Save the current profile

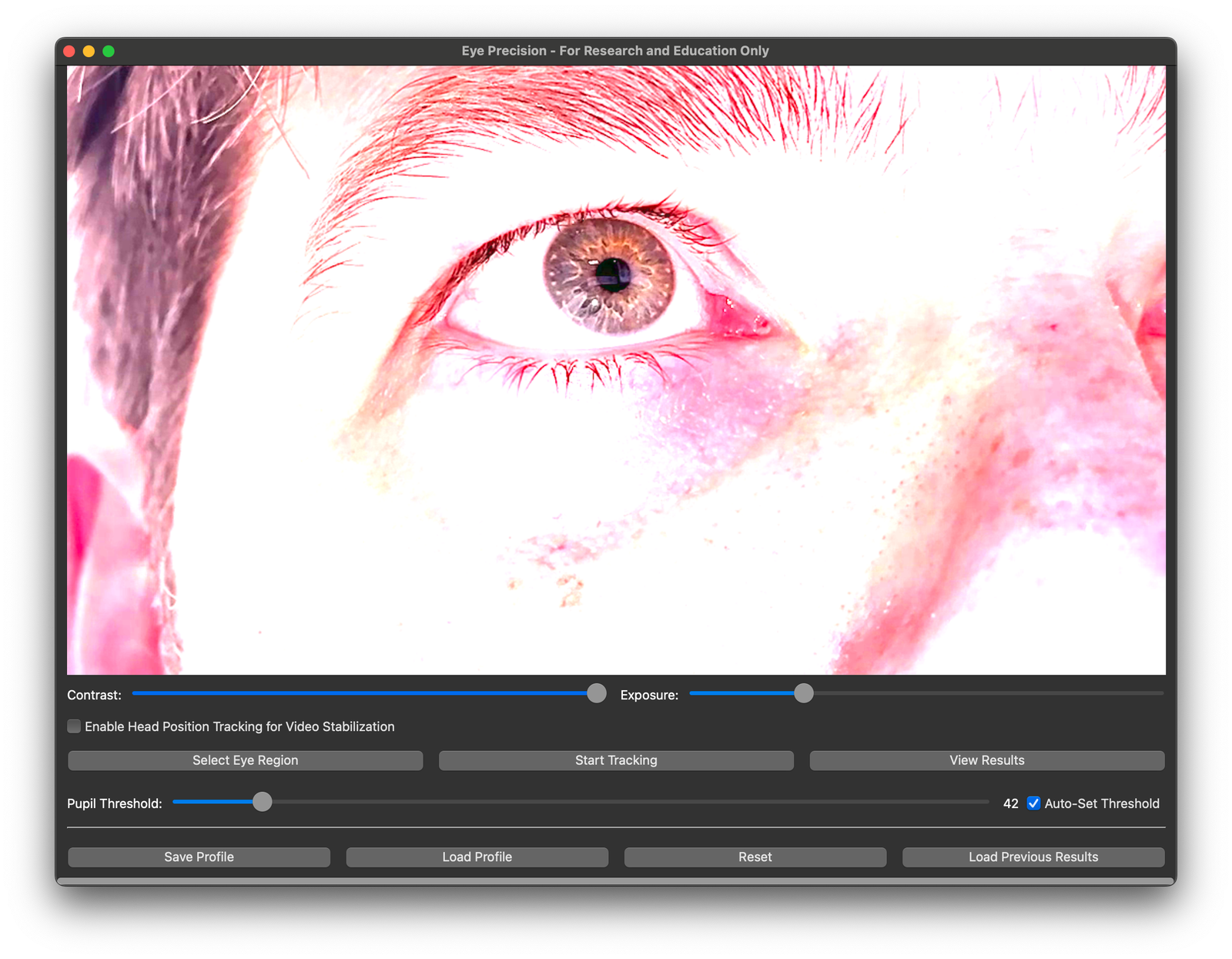click(x=199, y=857)
